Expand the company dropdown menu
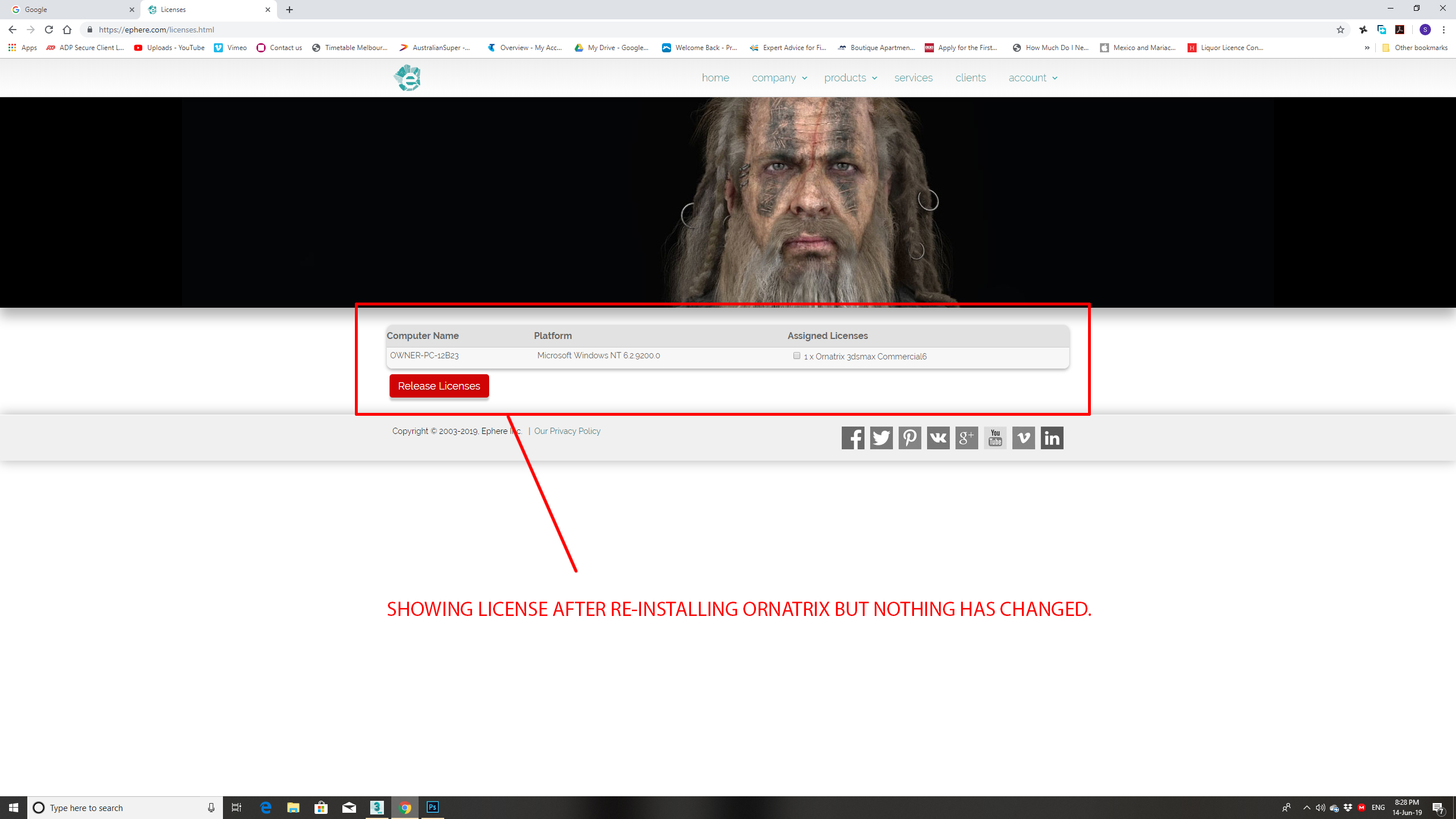The image size is (1456, 819). click(x=779, y=78)
